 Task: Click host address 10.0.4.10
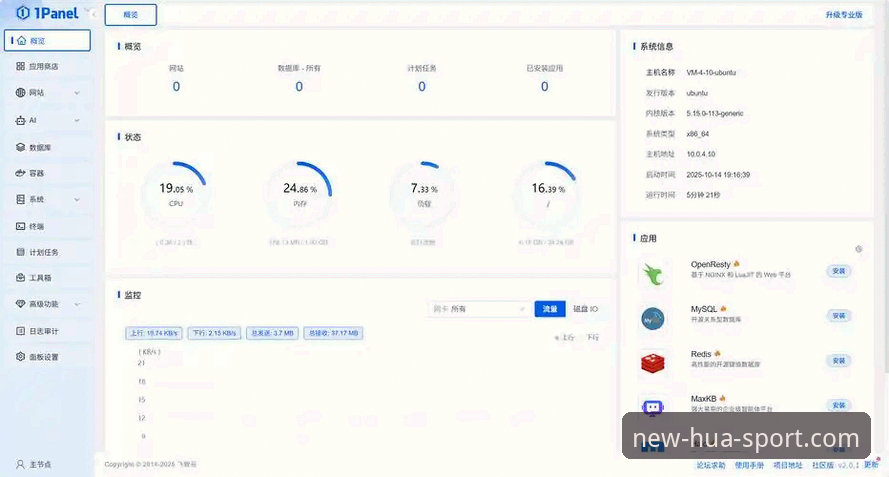[x=701, y=154]
